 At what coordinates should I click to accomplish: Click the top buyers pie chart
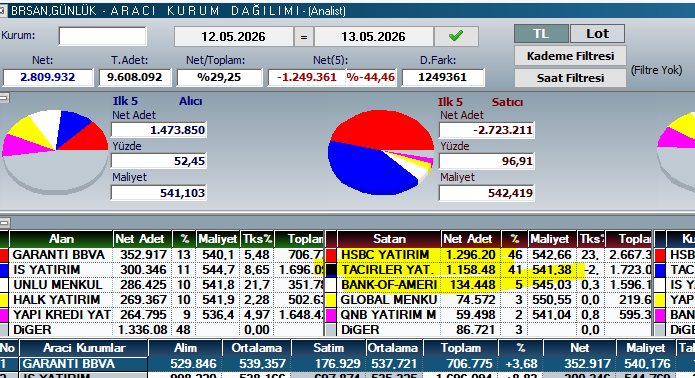pyautogui.click(x=55, y=152)
